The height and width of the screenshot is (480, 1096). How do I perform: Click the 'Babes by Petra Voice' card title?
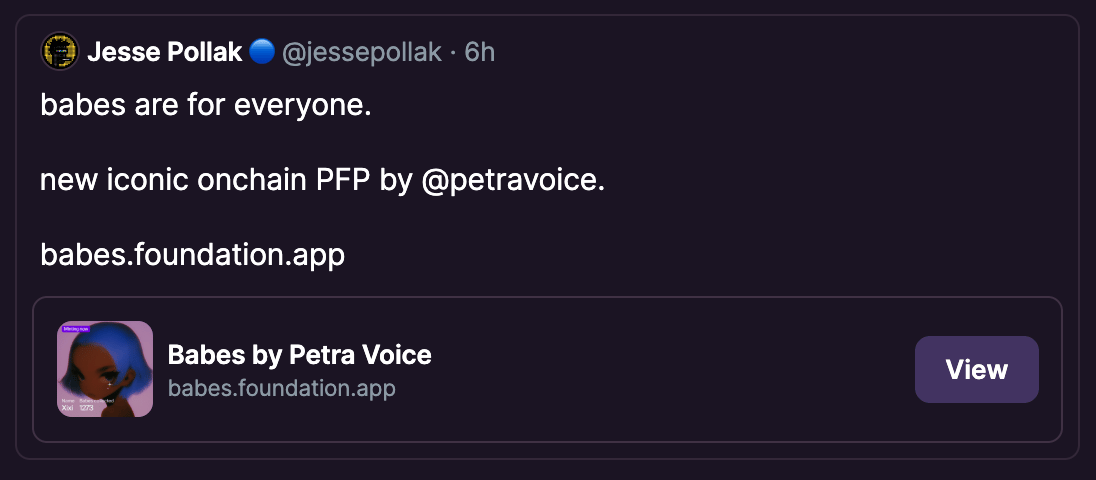(x=299, y=354)
